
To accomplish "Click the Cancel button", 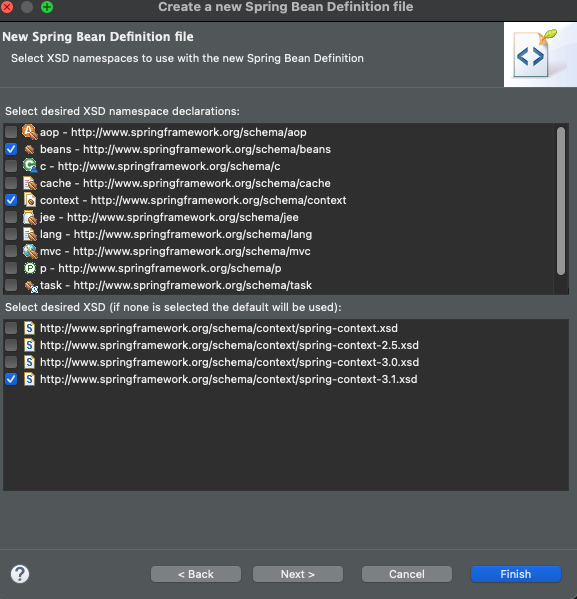I will coord(407,574).
